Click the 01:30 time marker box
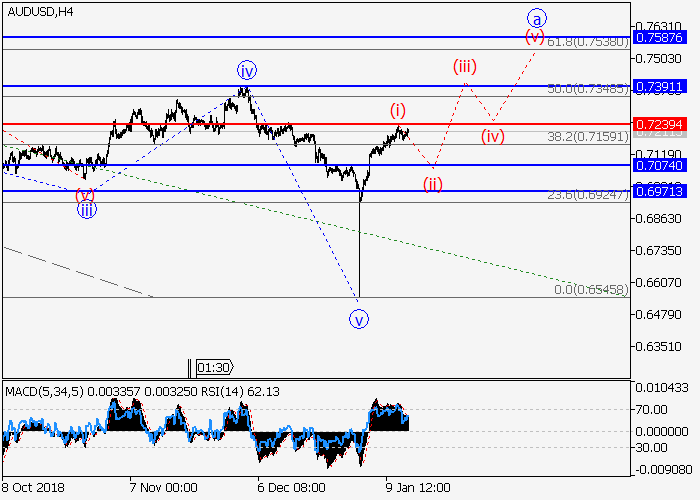Image resolution: width=700 pixels, height=500 pixels. [x=215, y=367]
